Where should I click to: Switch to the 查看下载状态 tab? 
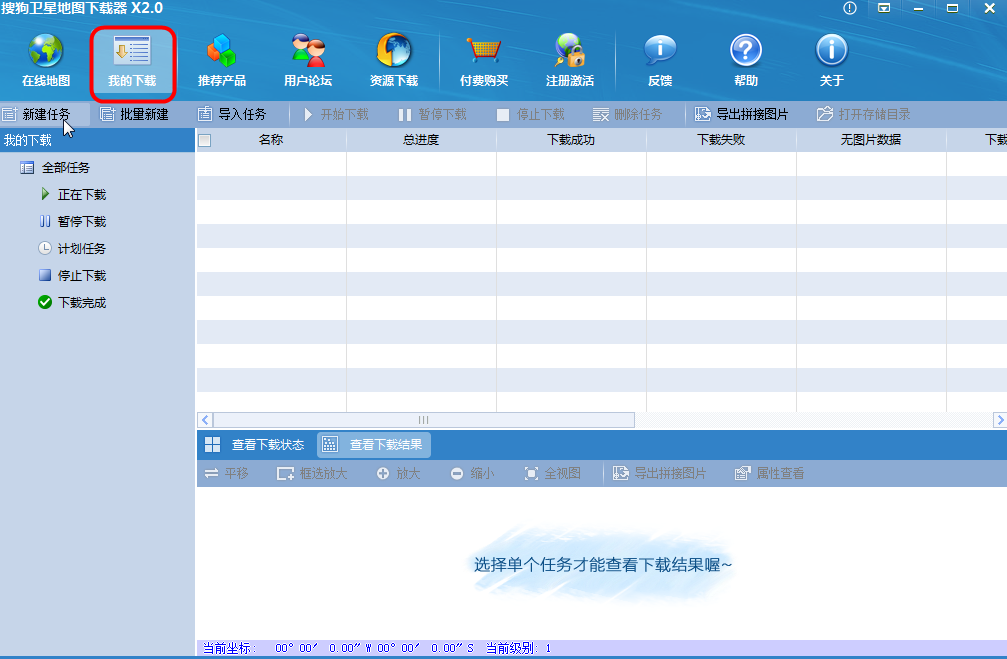click(255, 444)
